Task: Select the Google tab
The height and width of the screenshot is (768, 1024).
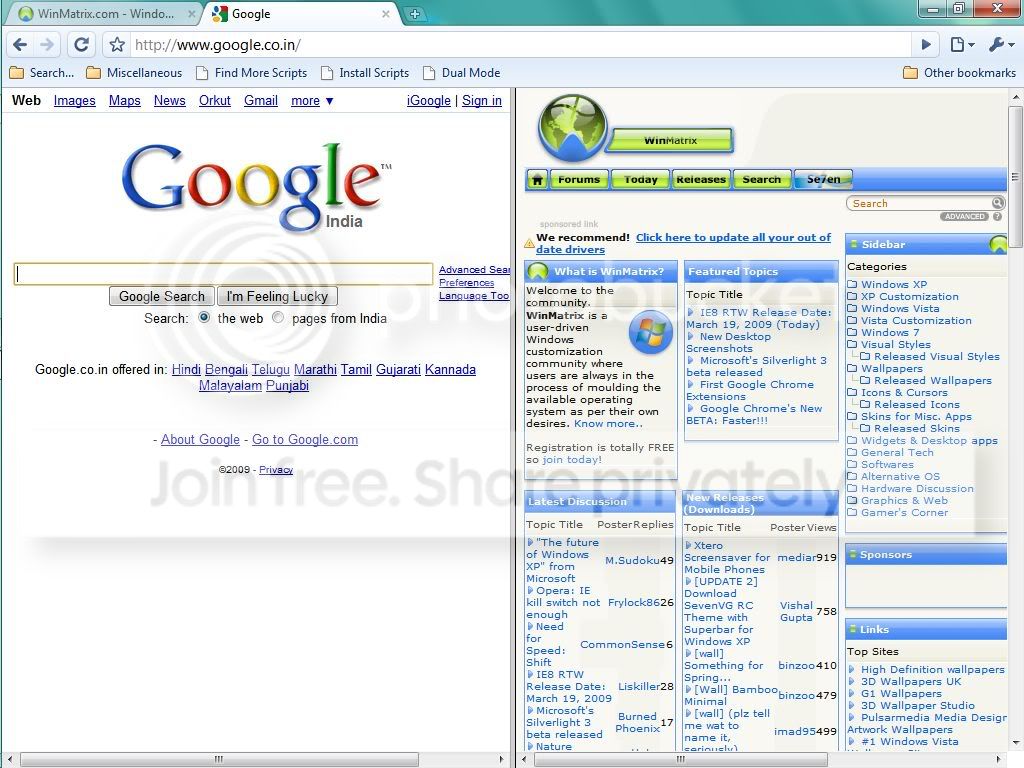Action: coord(300,14)
